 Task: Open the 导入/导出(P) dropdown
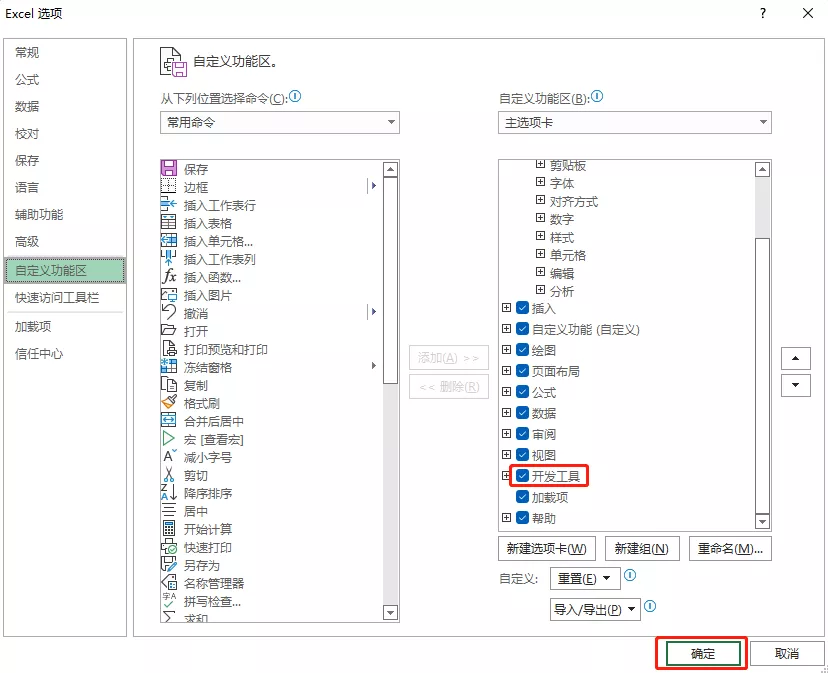[595, 610]
